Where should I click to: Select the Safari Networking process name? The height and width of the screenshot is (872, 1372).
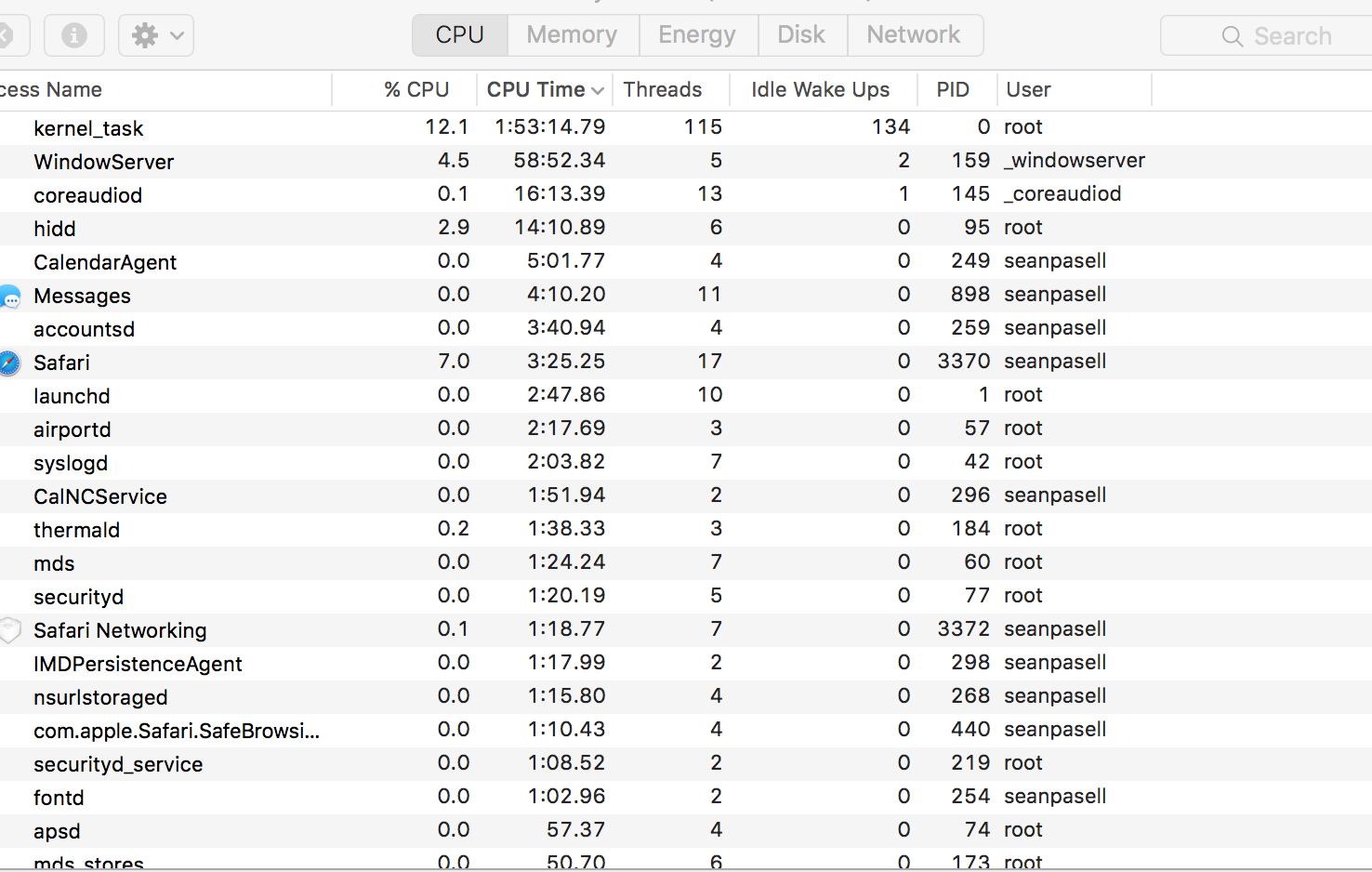[x=120, y=630]
